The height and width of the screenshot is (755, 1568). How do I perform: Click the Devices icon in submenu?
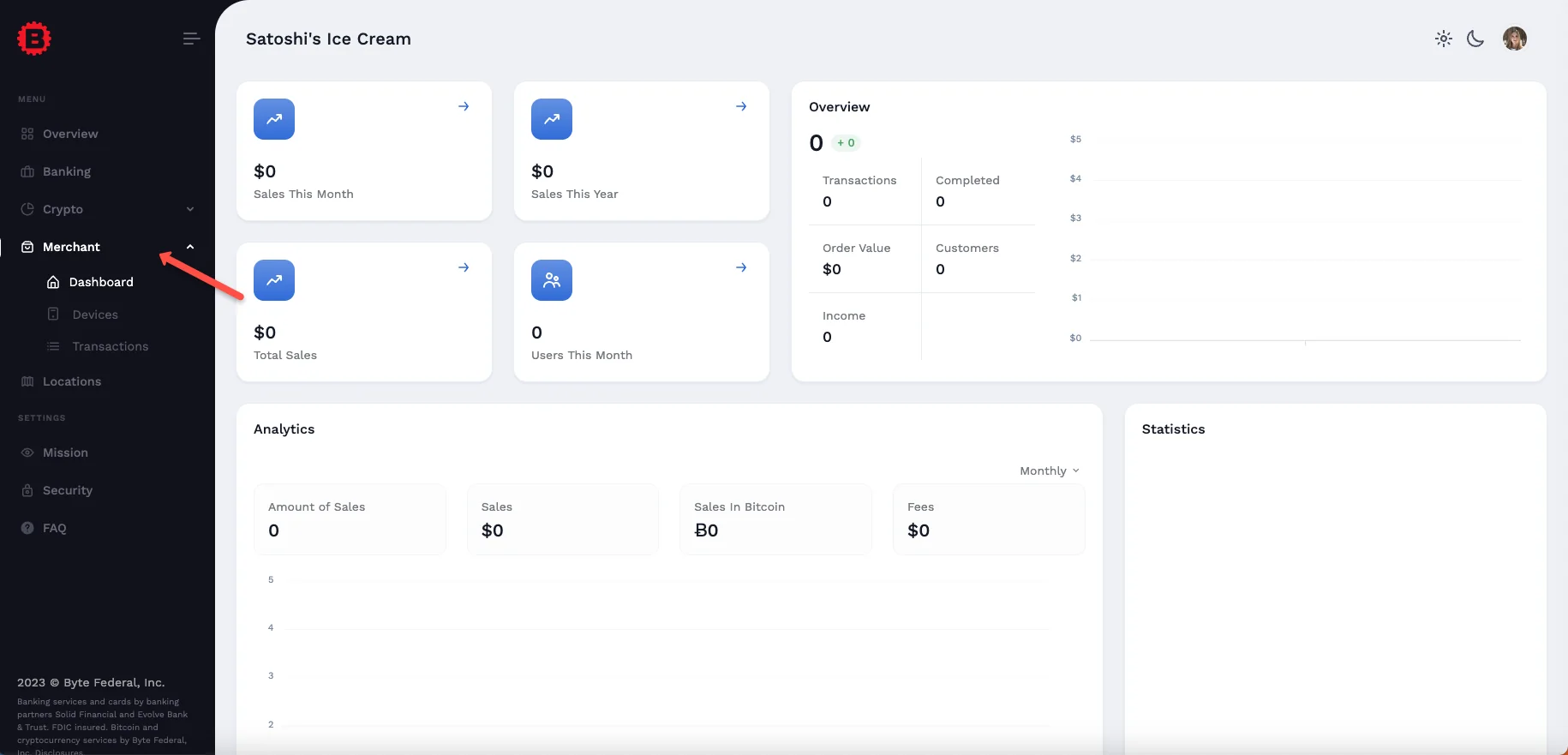53,314
